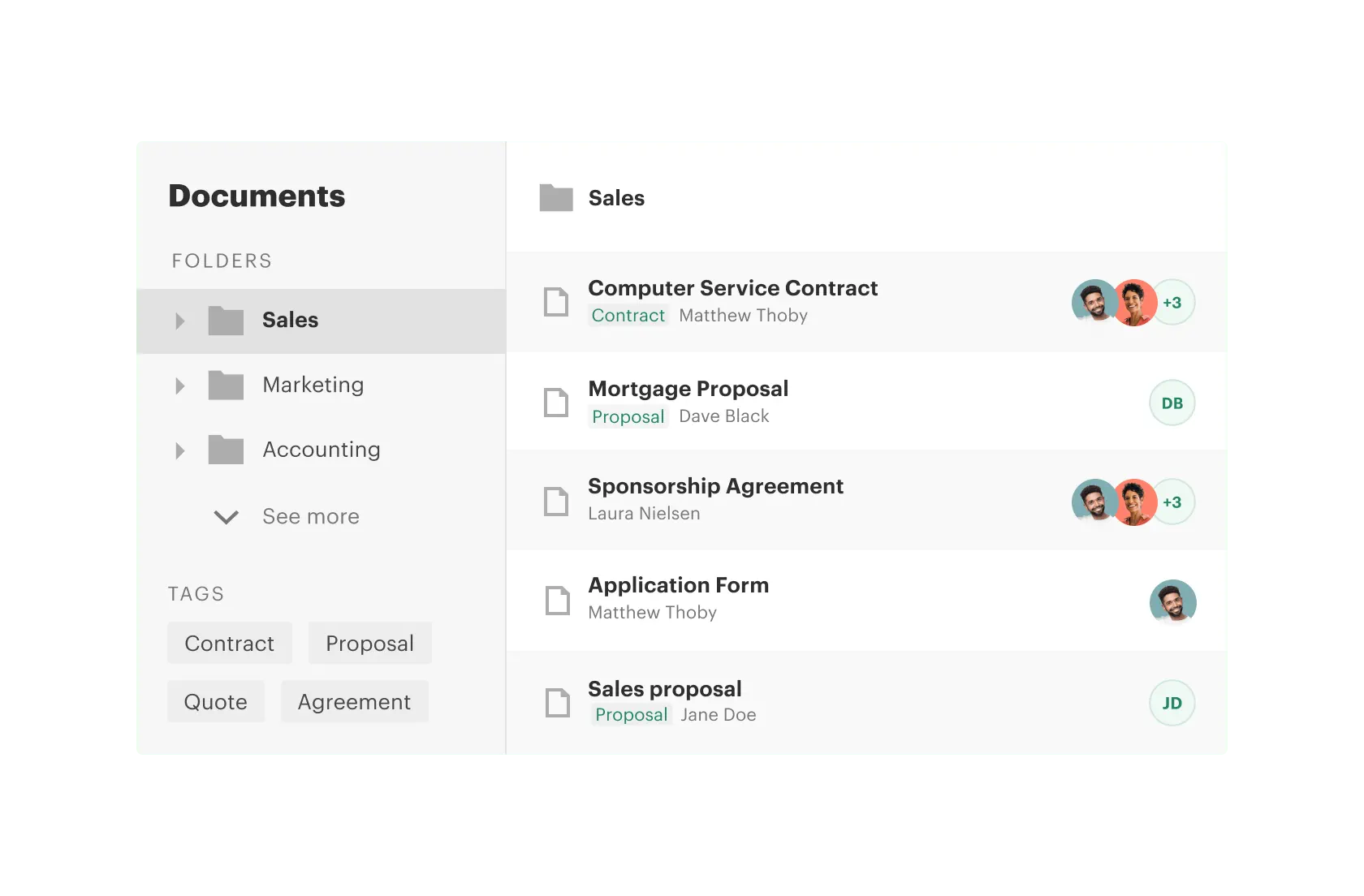1364x896 pixels.
Task: Click the Sales proposal document icon
Action: click(x=558, y=703)
